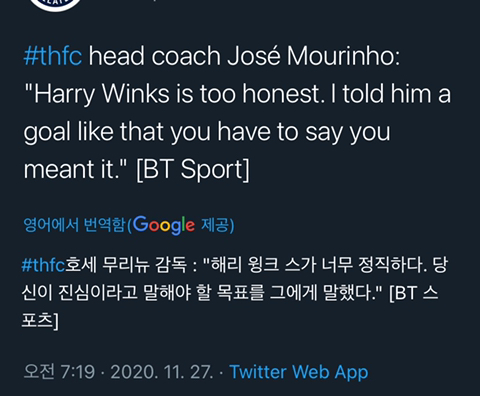Click the name 'José Mourinho' in tweet
Viewport: 480px width, 396px height.
point(313,56)
